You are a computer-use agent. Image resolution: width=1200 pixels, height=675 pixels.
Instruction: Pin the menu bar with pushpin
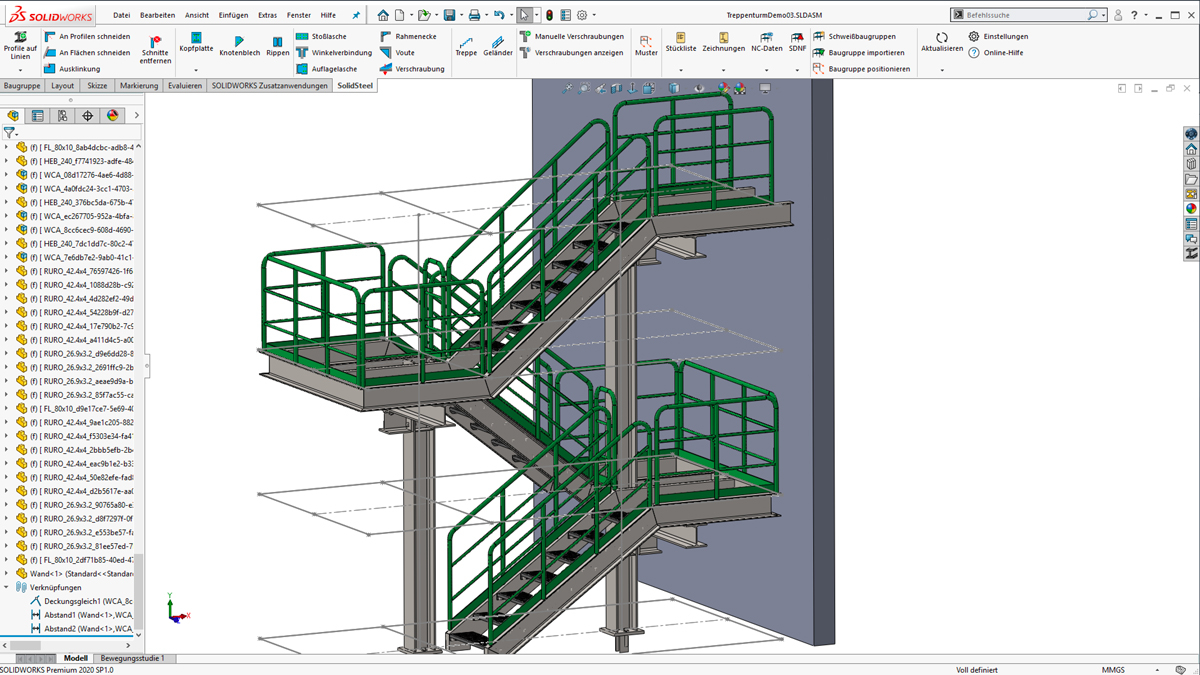pos(355,16)
